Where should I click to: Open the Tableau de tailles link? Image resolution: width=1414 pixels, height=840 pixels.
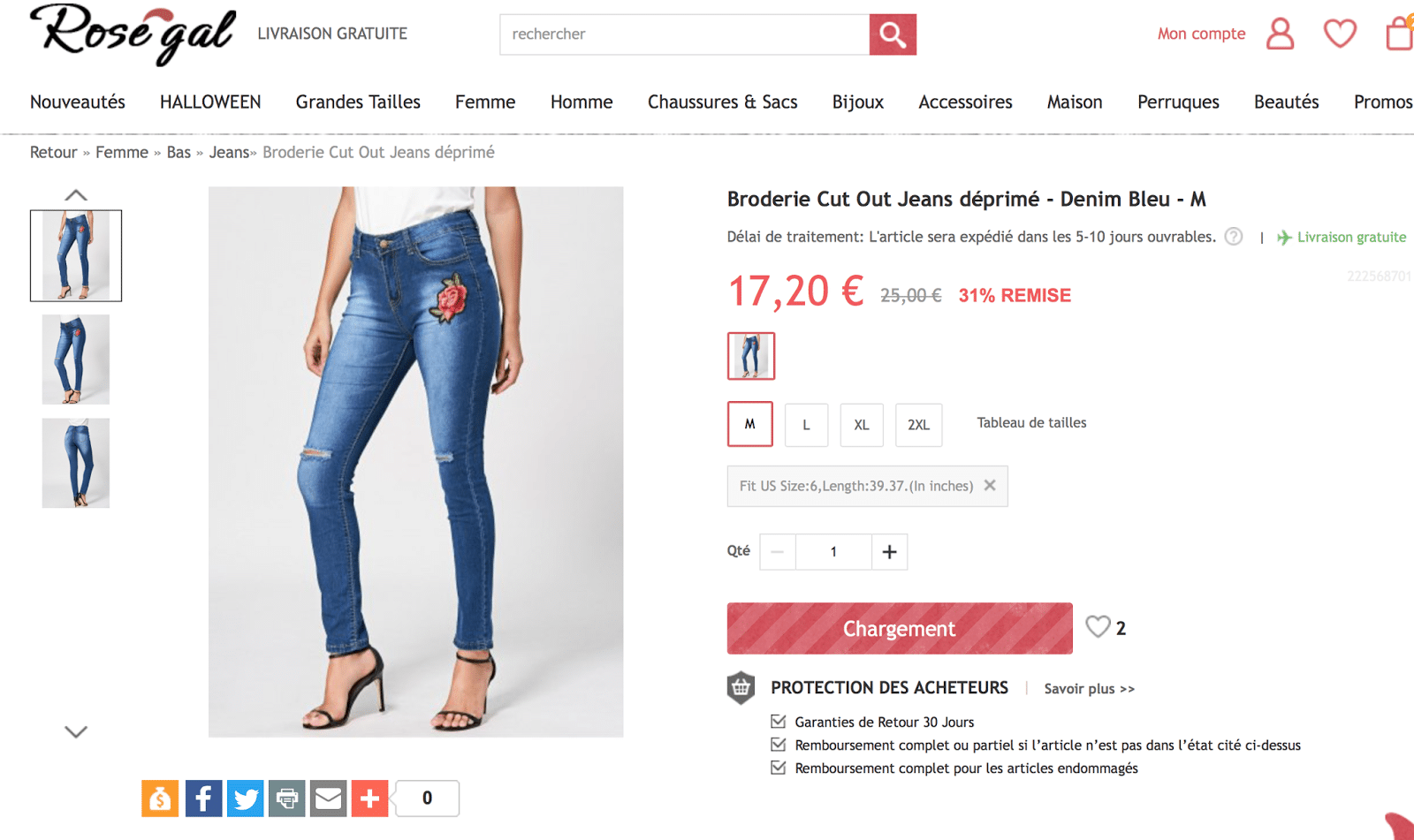coord(1031,423)
